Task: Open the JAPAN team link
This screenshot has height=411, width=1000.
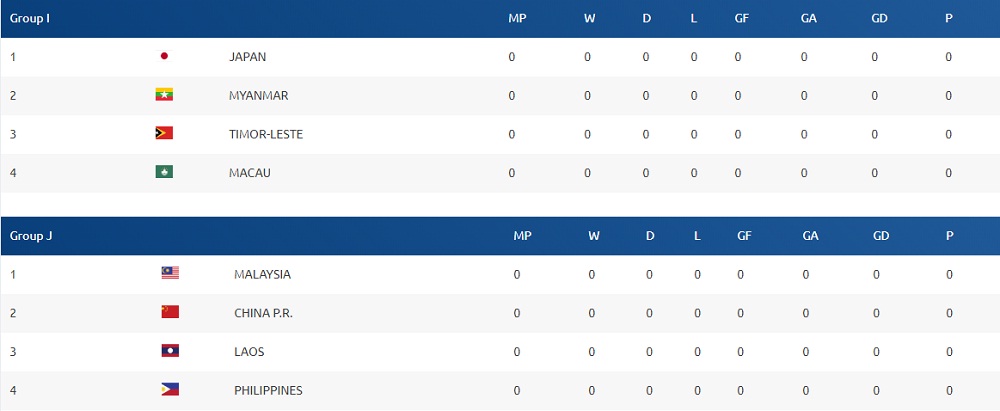Action: (248, 57)
